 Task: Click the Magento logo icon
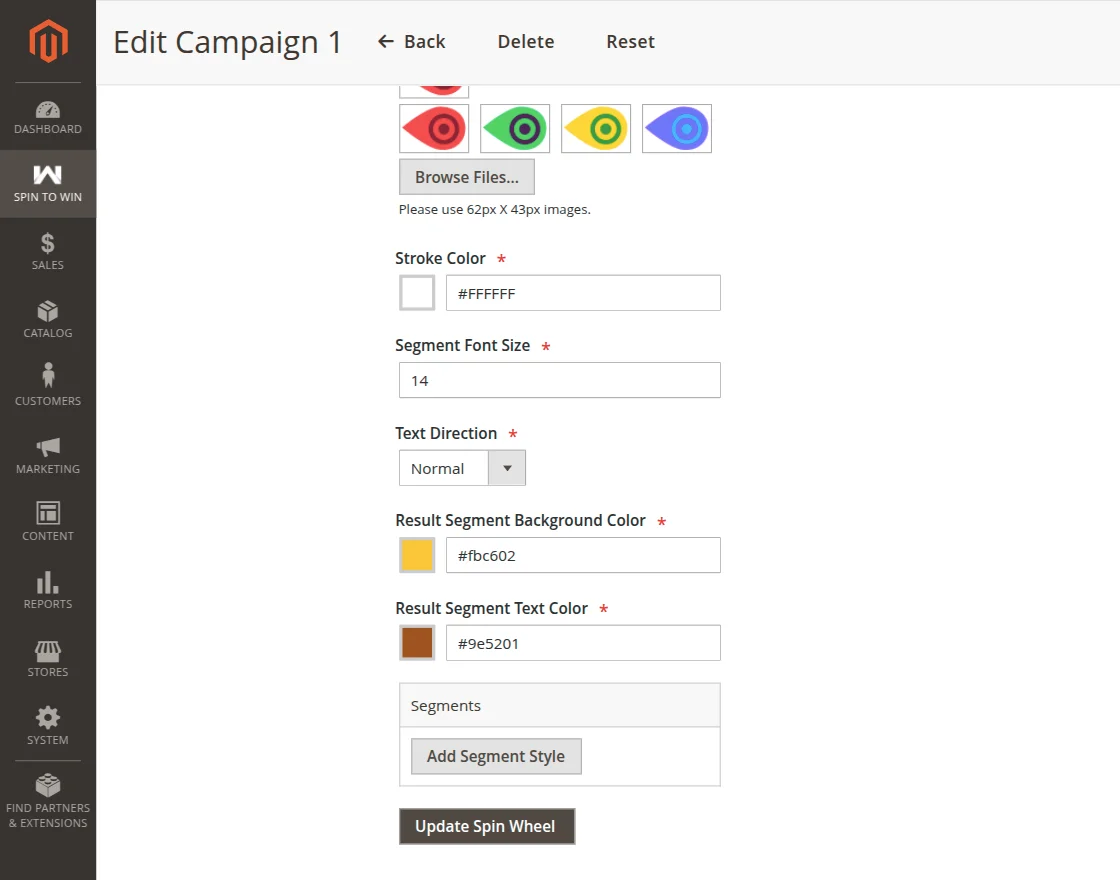[x=48, y=41]
